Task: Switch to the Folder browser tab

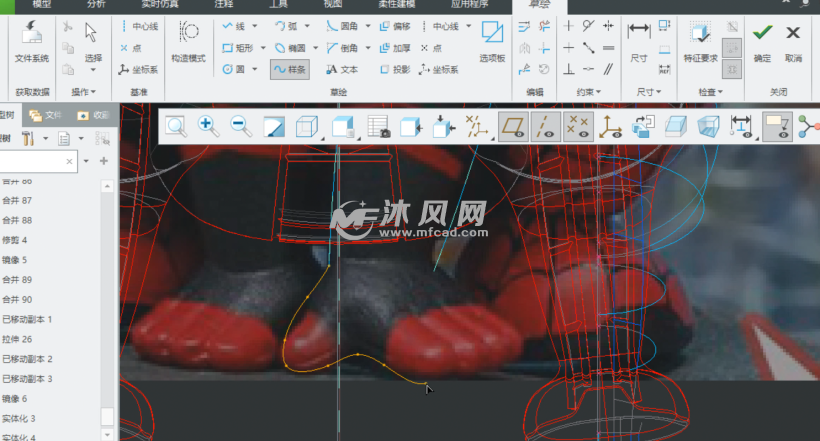Action: click(45, 115)
